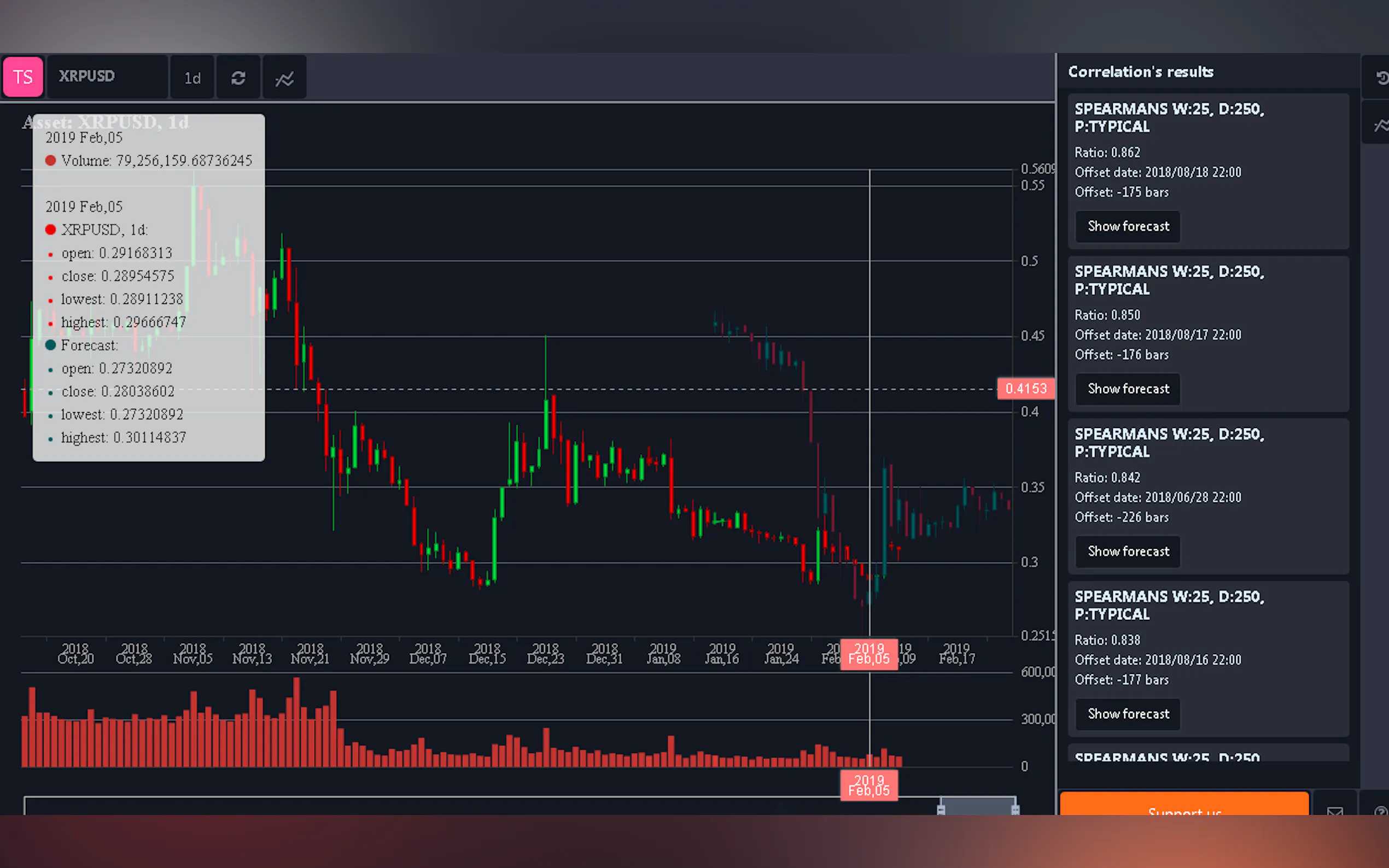Screen dimensions: 1389x868
Task: Click the highlighted Feb,05 date marker on price axis
Action: pos(869,654)
